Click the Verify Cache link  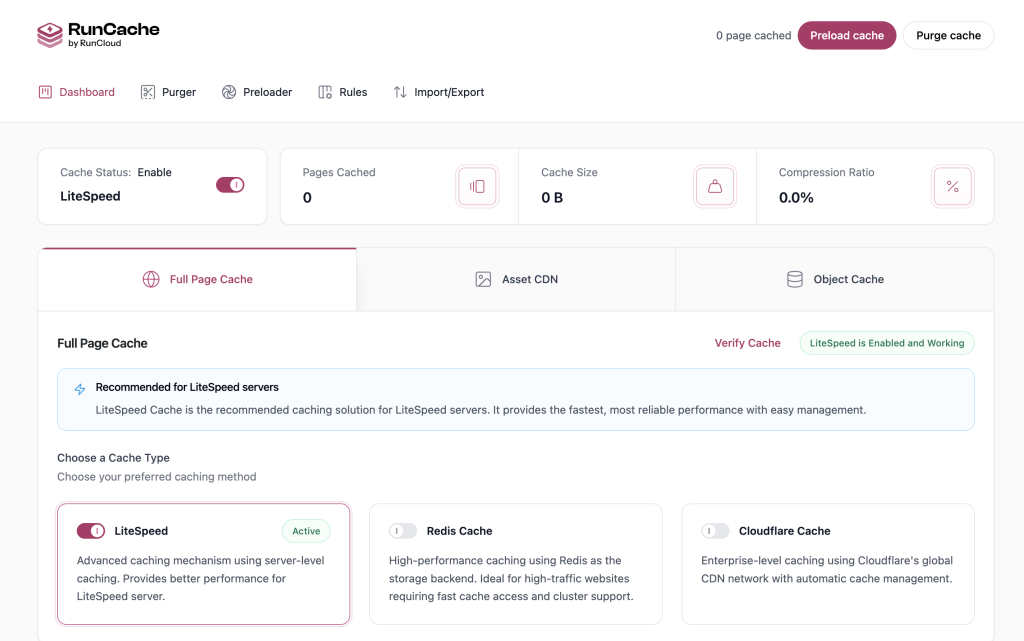coord(747,343)
